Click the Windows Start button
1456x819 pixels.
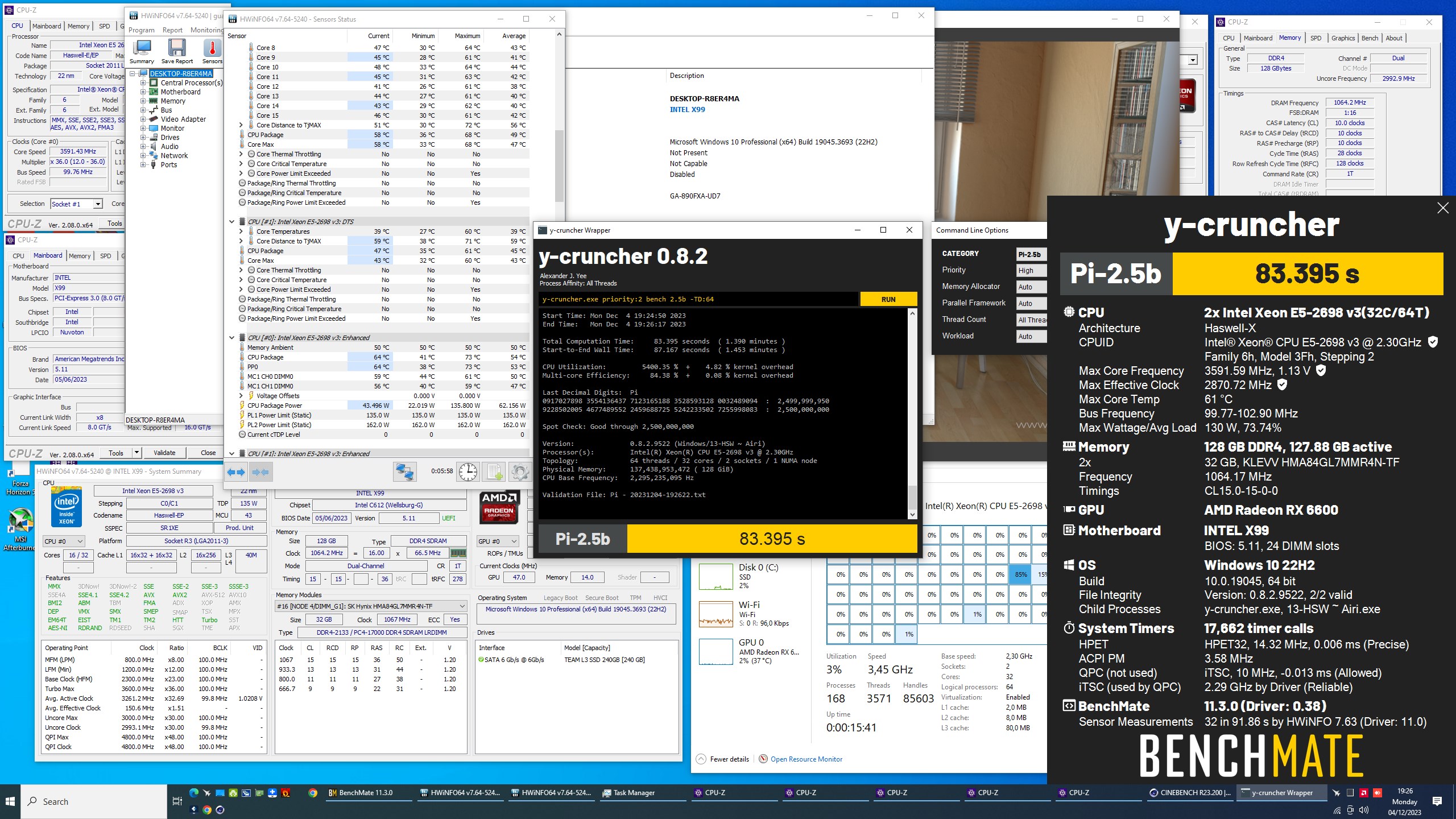tap(10, 801)
